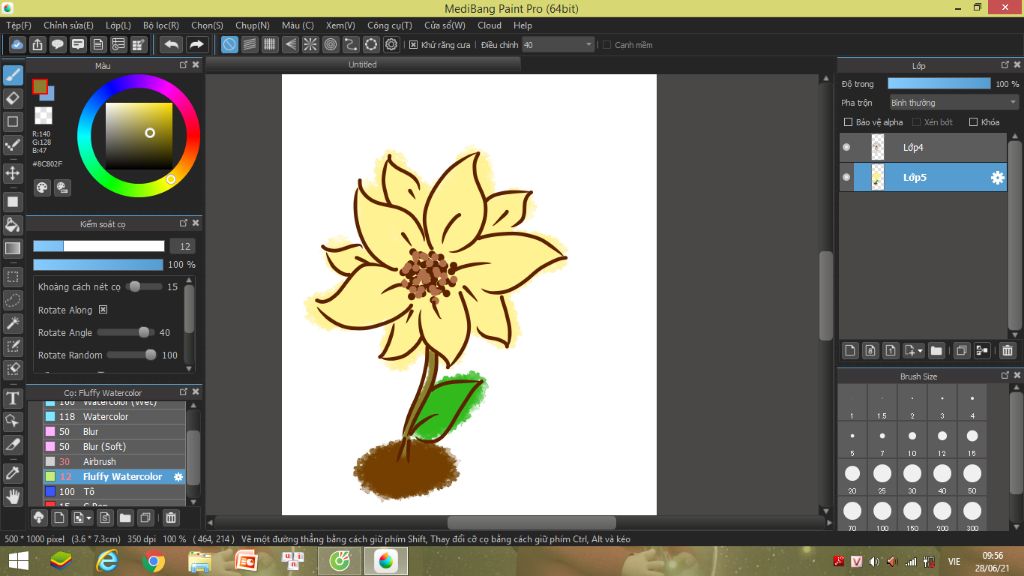Screen dimensions: 1024x576
Task: Enable the circle snap guide
Action: (330, 44)
